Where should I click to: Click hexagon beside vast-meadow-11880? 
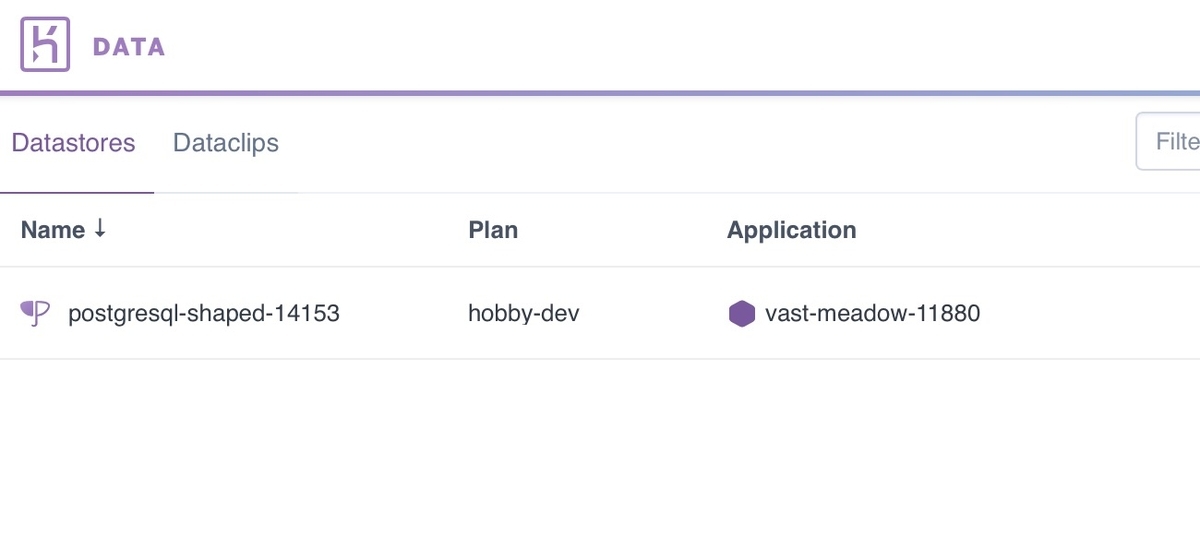(741, 314)
